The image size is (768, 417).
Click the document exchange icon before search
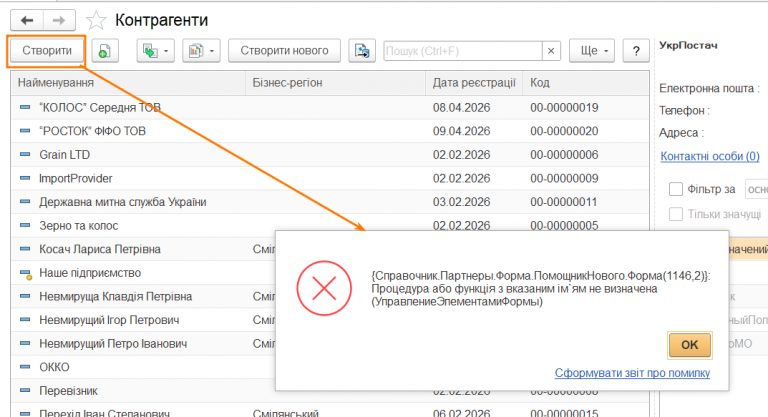362,50
